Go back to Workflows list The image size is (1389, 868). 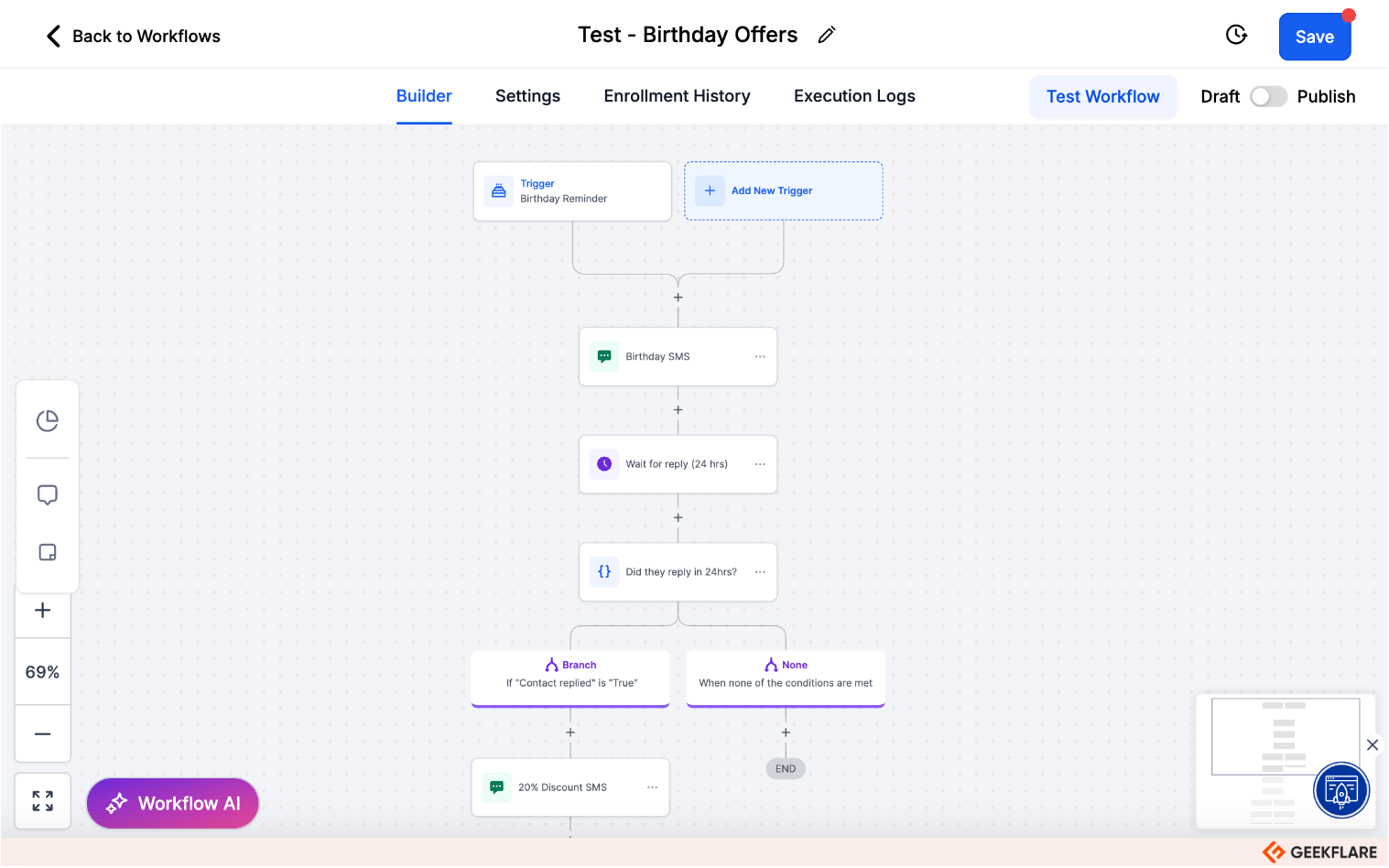click(134, 36)
